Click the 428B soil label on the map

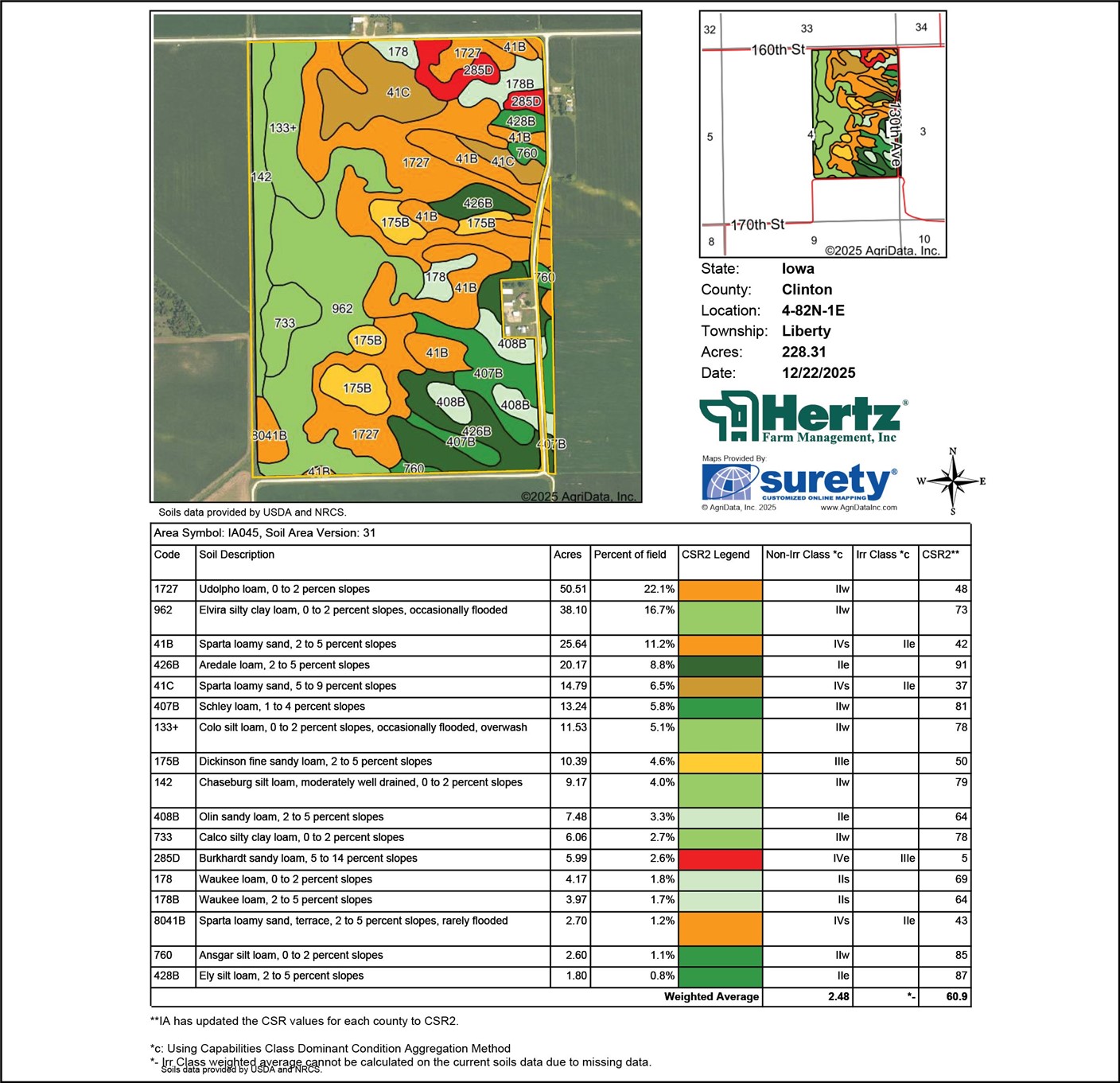521,121
